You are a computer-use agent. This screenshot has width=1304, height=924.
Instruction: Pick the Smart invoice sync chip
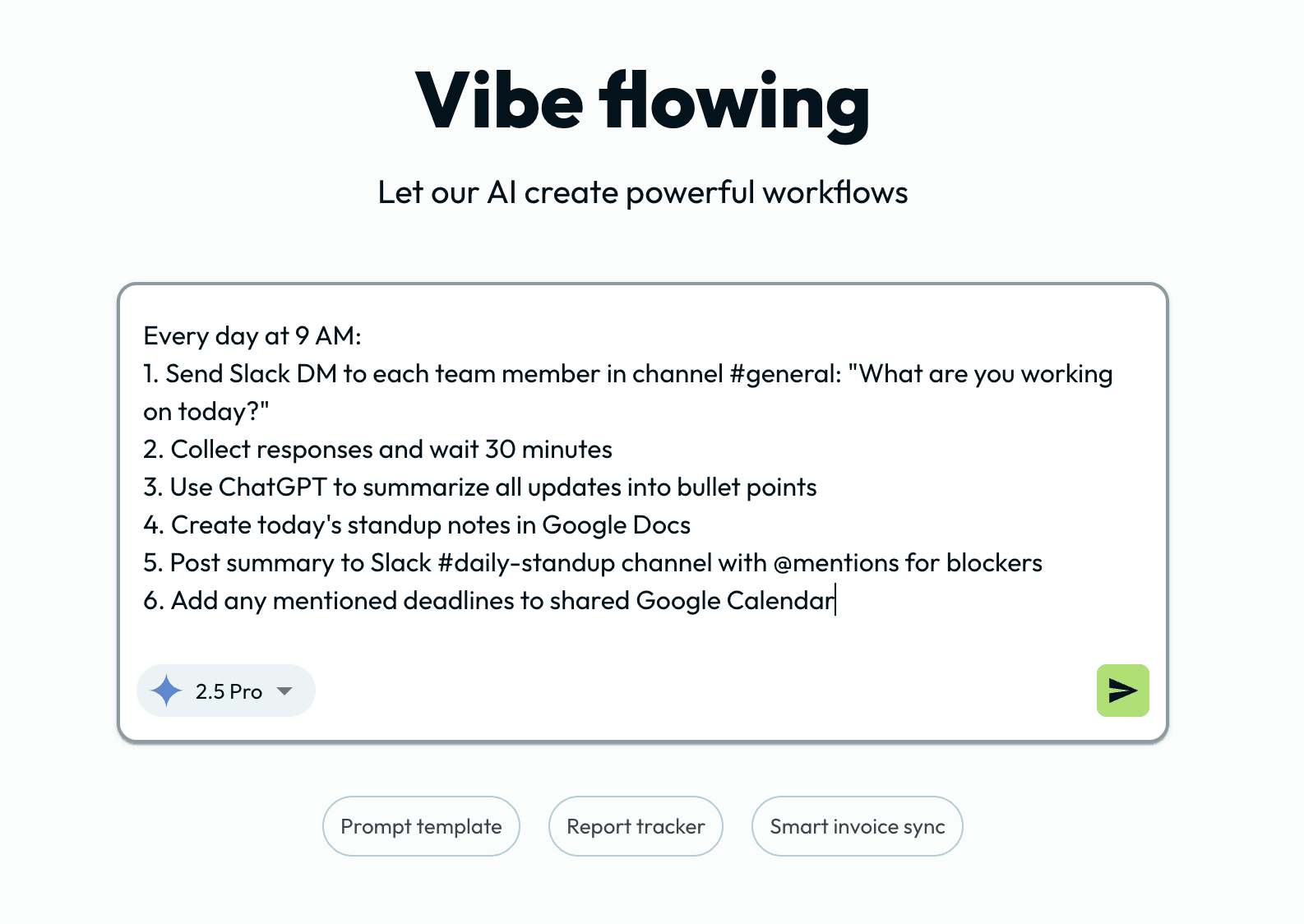click(x=857, y=826)
